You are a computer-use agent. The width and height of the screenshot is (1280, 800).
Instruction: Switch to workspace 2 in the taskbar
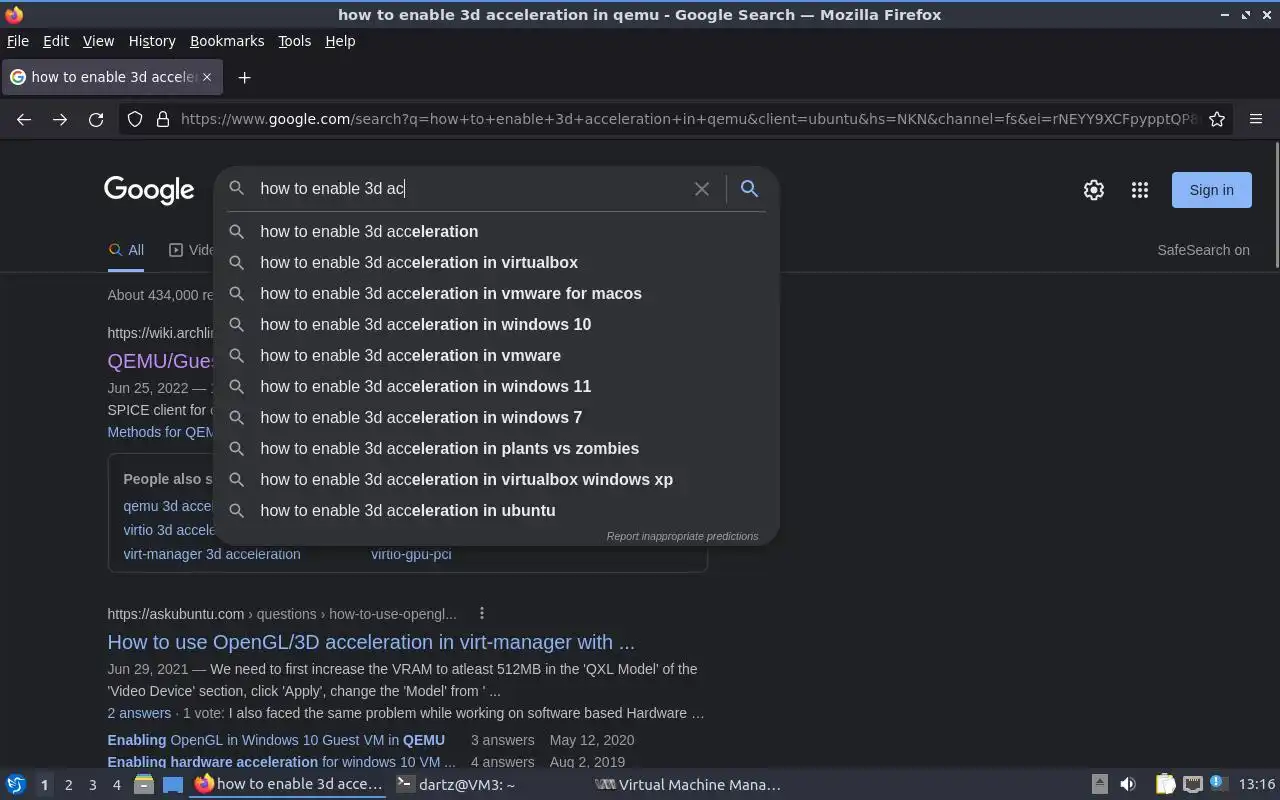click(x=68, y=785)
